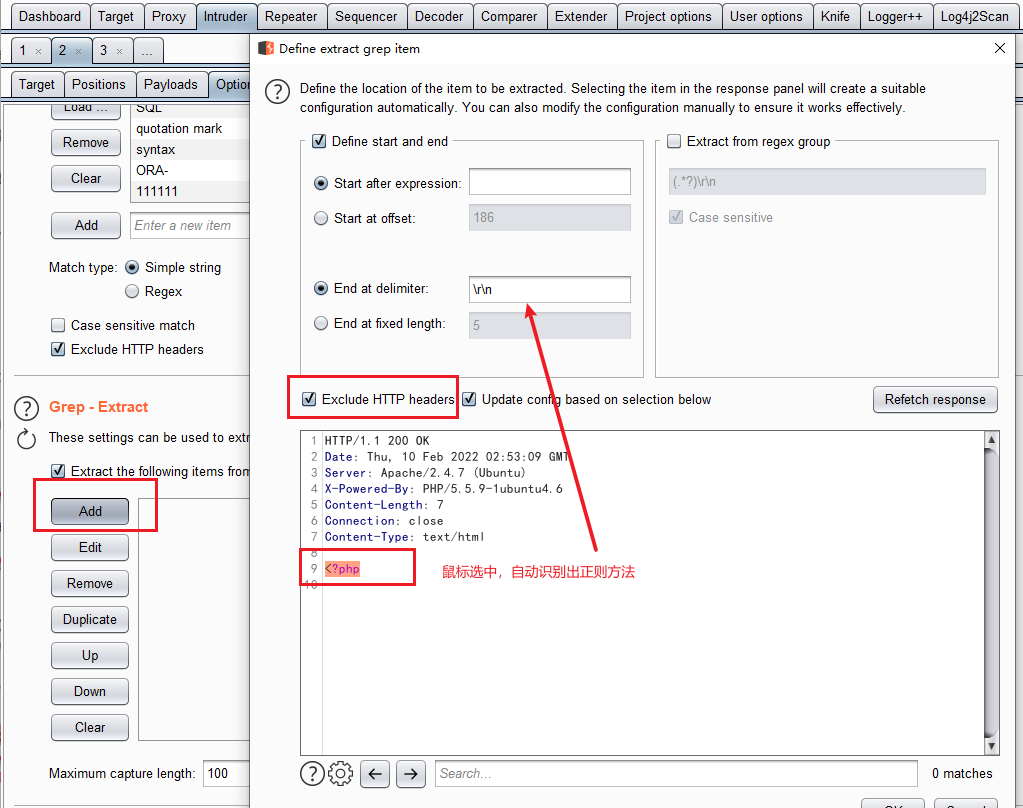Open the Dashboard tab
This screenshot has width=1023, height=808.
tap(50, 16)
